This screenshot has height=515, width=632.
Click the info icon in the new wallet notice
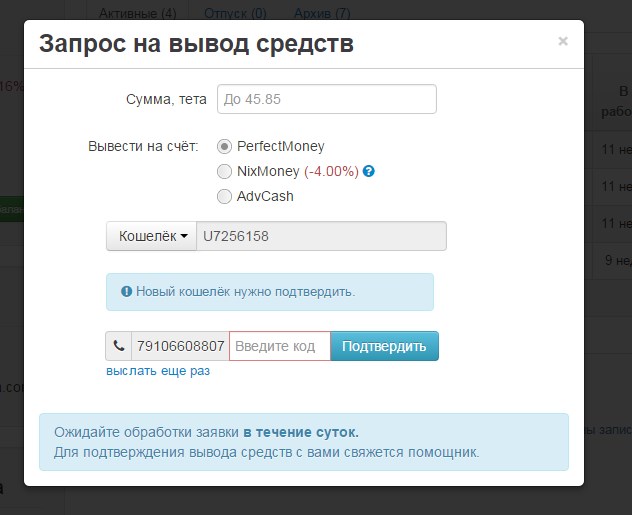(x=126, y=292)
